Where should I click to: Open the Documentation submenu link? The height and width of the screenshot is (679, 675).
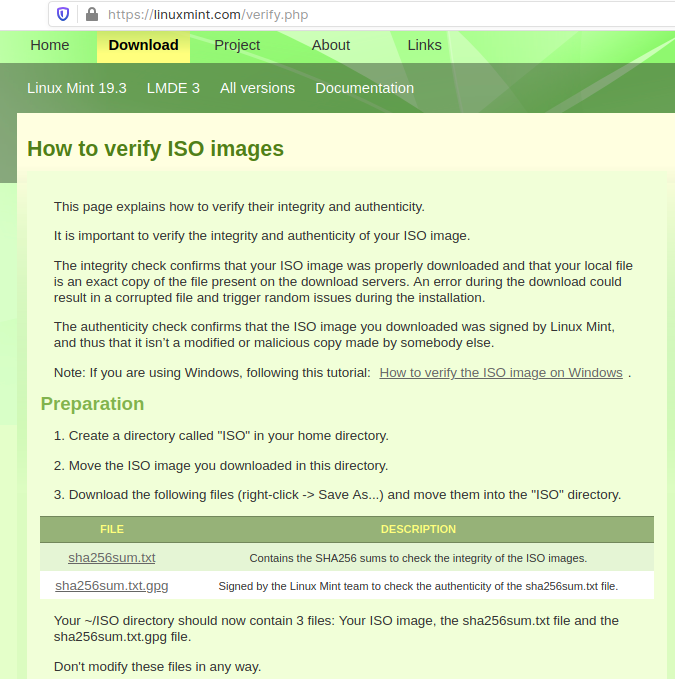point(365,88)
